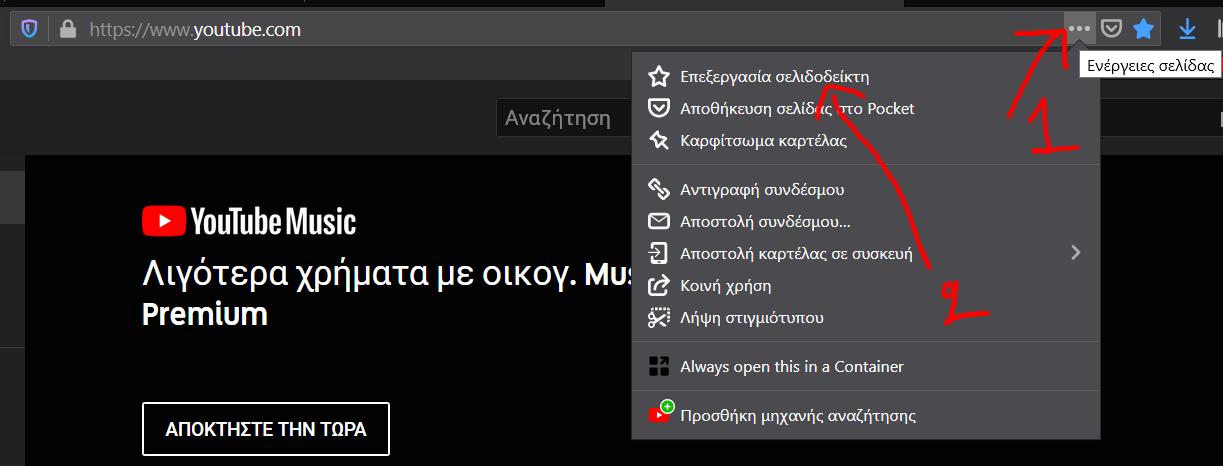The height and width of the screenshot is (466, 1223).
Task: Expand the Αποστολή καρτέλας σε συσκευή submenu arrow
Action: (x=1076, y=253)
